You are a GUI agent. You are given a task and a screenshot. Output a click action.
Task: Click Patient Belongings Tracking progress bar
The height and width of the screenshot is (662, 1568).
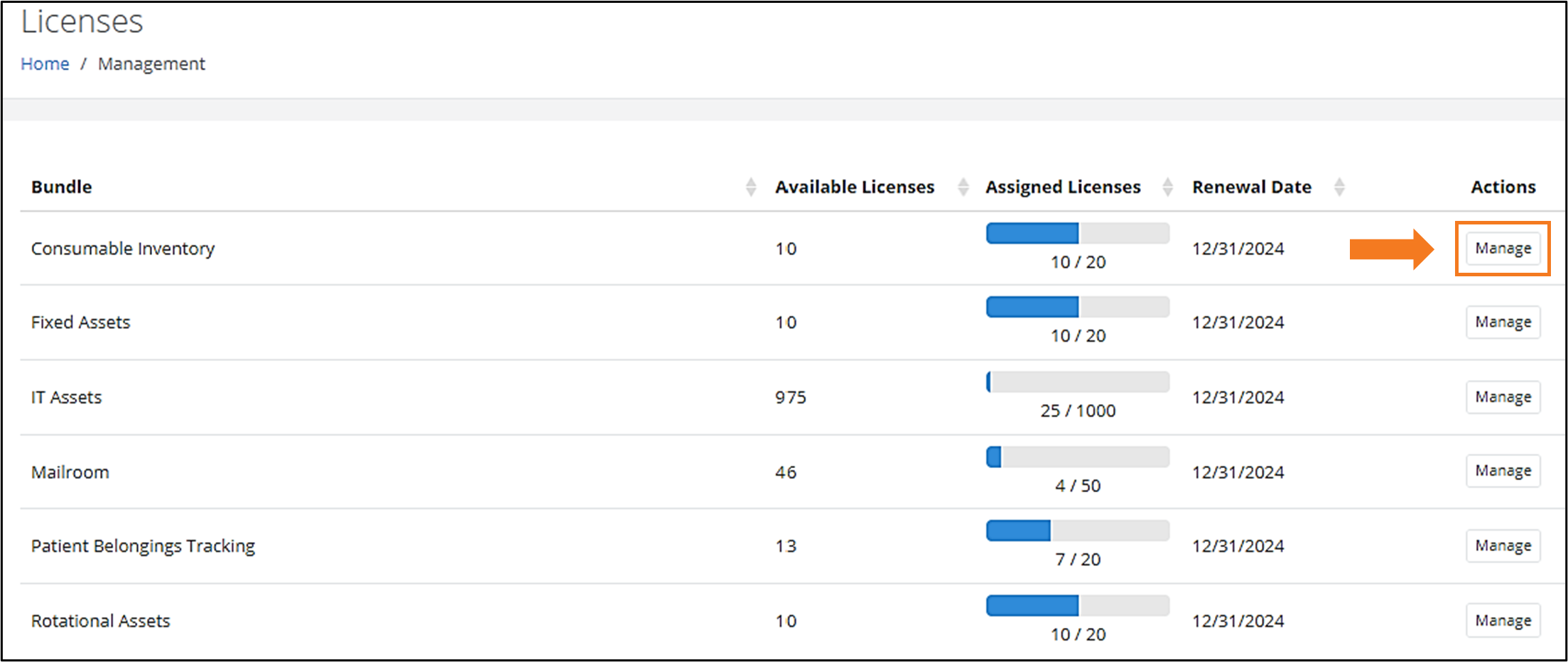coord(1078,531)
